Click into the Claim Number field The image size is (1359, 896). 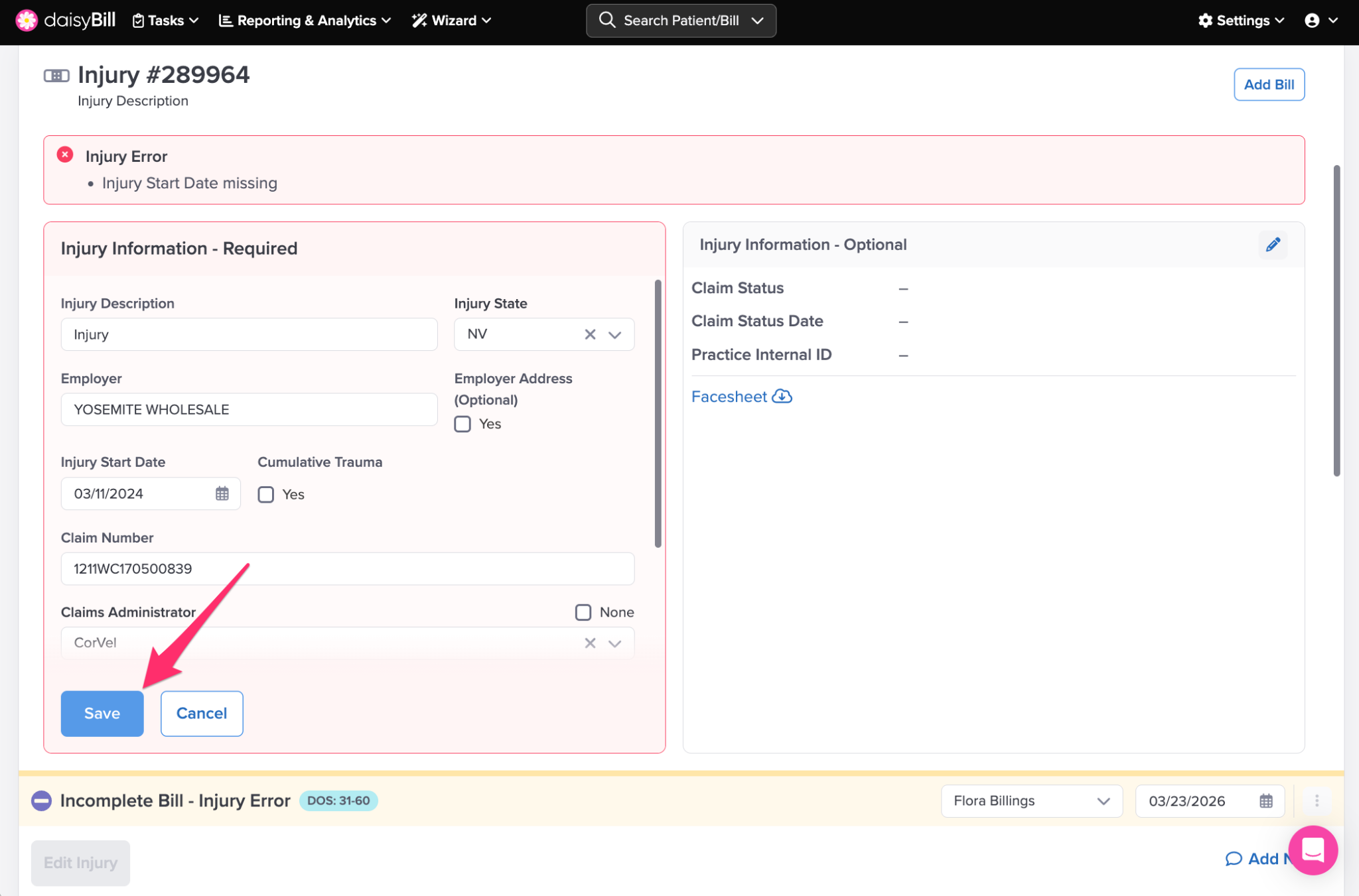(x=347, y=568)
